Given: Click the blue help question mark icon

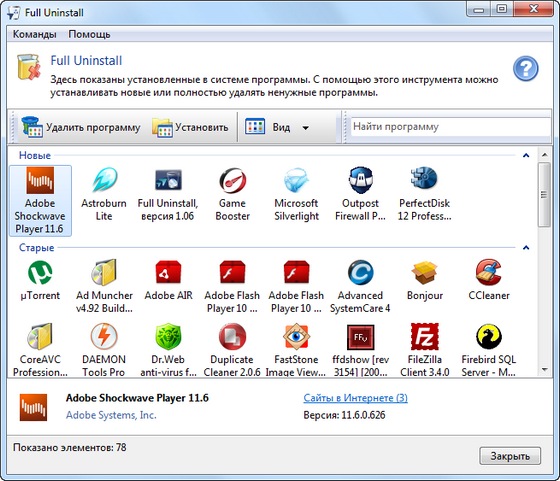Looking at the screenshot, I should [526, 68].
